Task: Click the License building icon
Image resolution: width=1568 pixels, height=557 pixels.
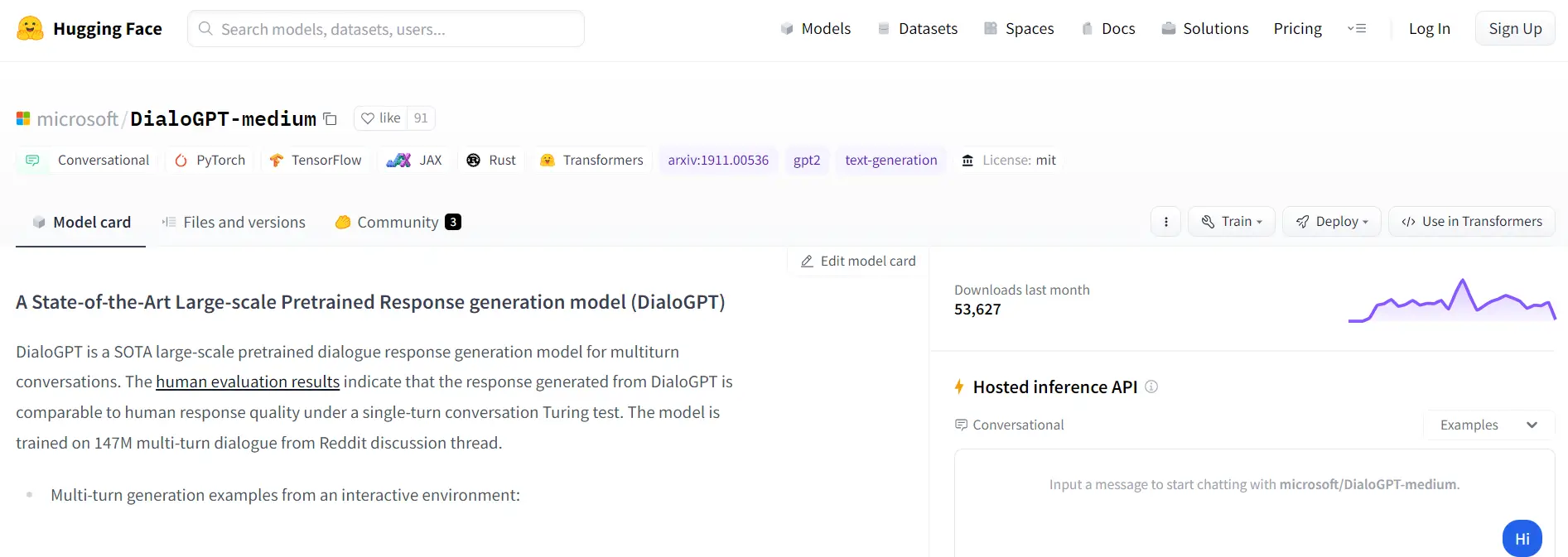Action: [x=967, y=161]
